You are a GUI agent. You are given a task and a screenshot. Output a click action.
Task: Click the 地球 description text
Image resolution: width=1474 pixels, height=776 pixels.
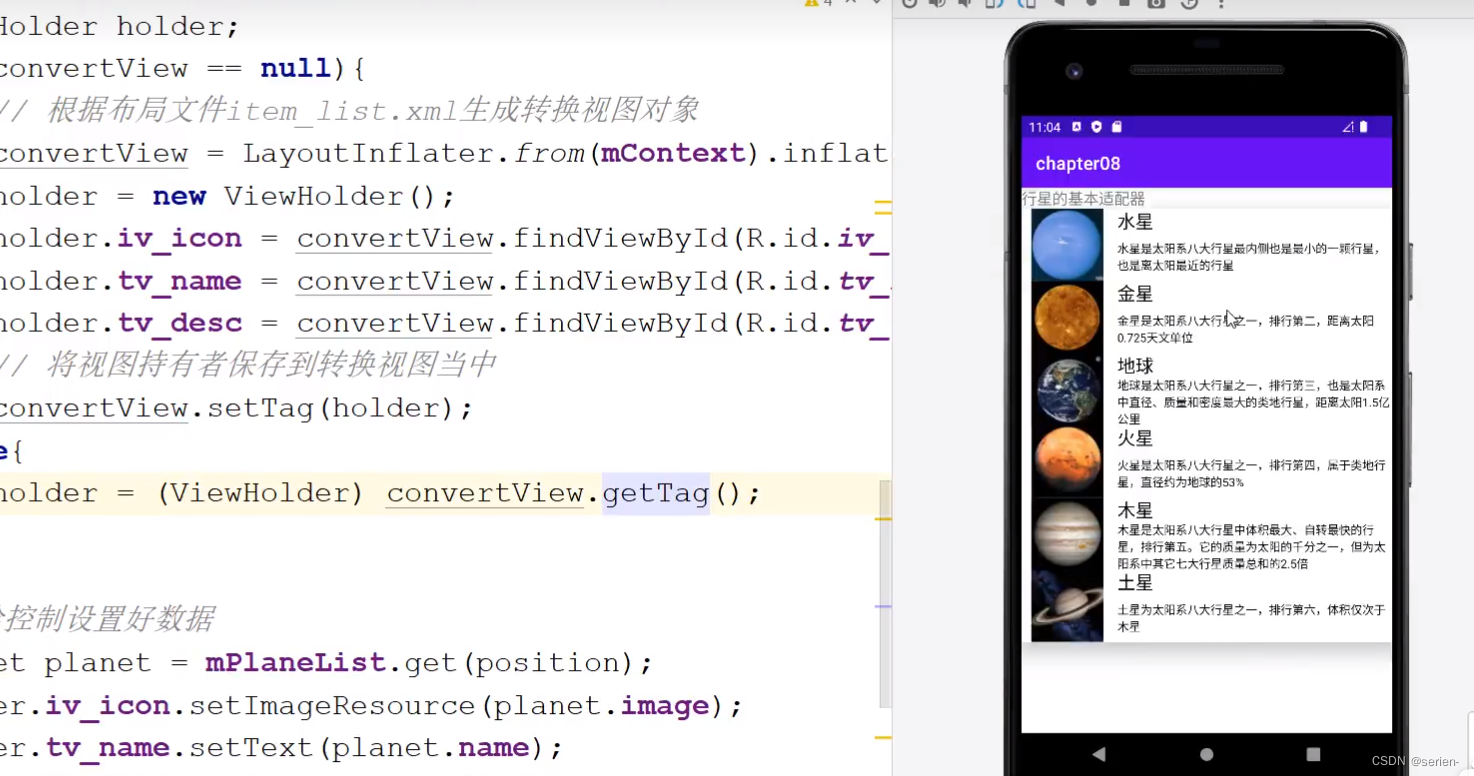point(1252,402)
